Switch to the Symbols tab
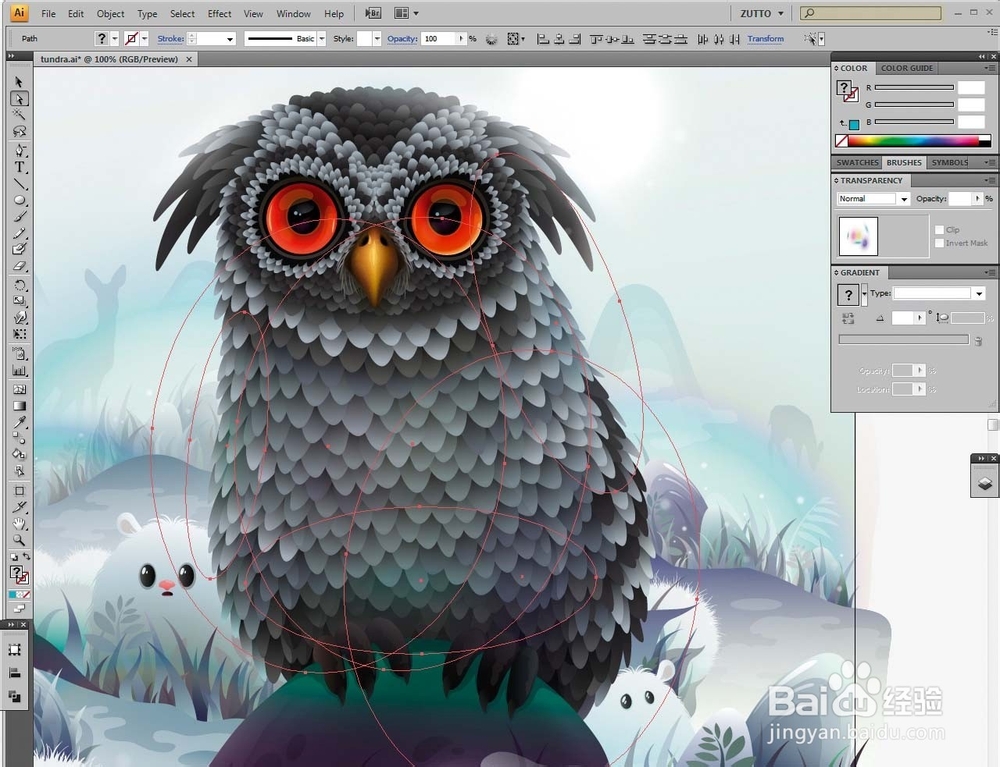 949,163
